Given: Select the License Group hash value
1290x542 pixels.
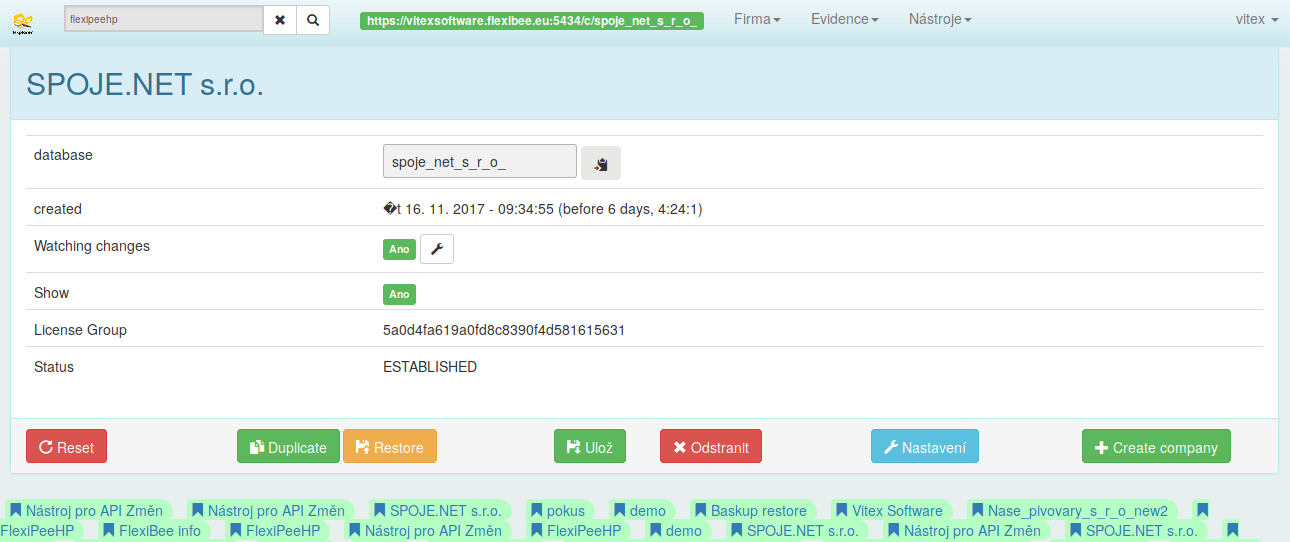Looking at the screenshot, I should point(504,330).
